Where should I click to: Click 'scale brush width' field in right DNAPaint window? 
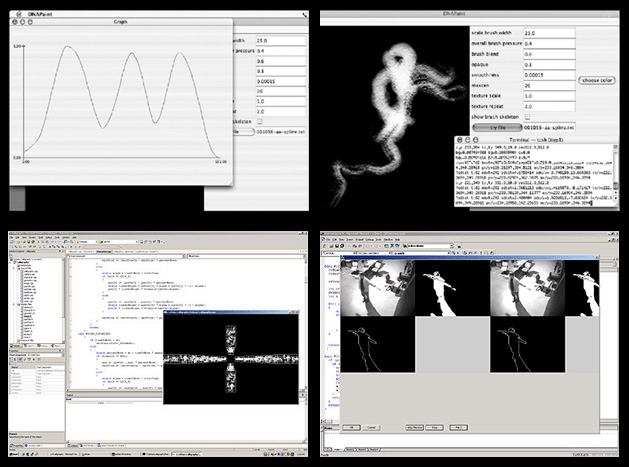pyautogui.click(x=549, y=33)
